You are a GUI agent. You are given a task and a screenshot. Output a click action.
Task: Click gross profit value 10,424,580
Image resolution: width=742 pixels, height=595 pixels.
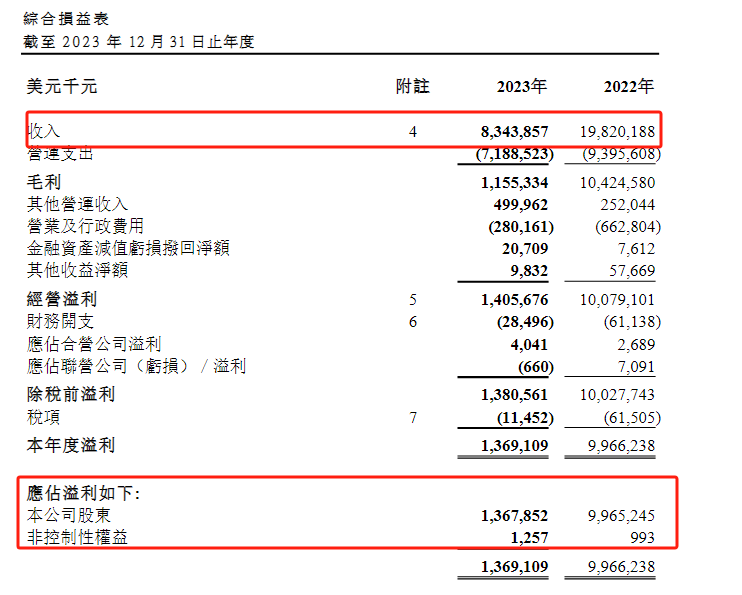coord(618,183)
